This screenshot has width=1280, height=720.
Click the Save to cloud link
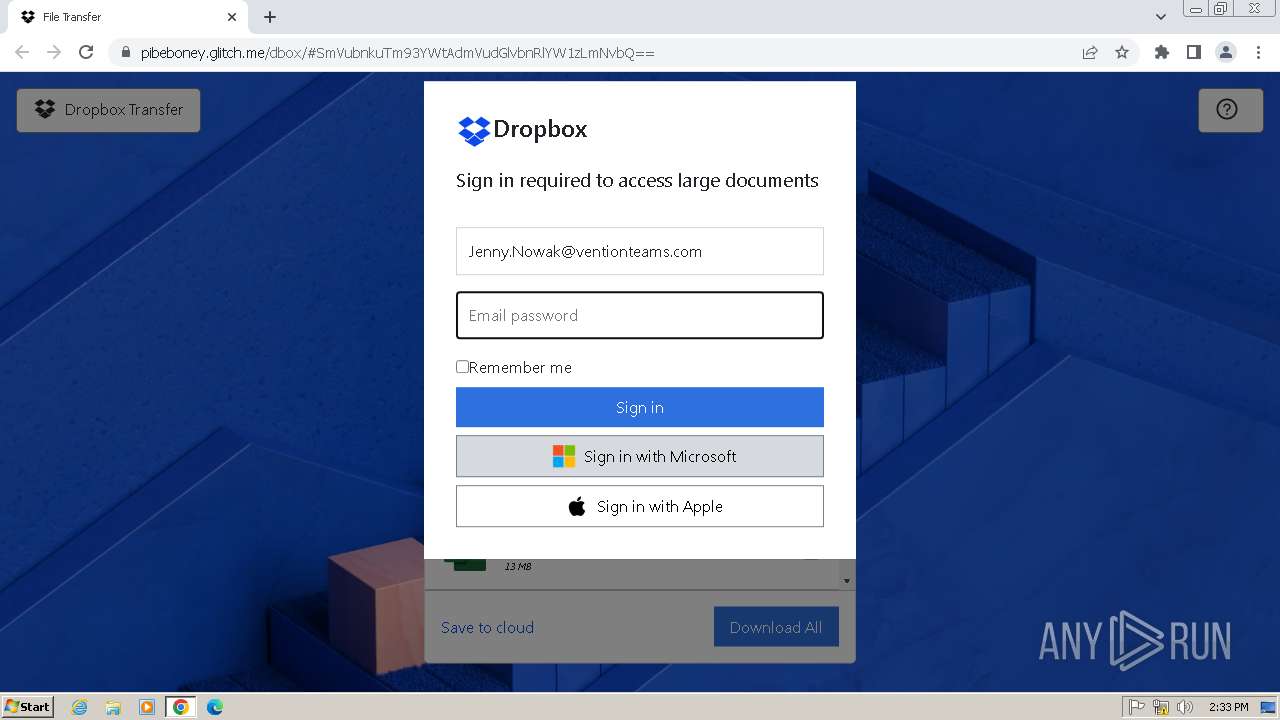[x=487, y=627]
